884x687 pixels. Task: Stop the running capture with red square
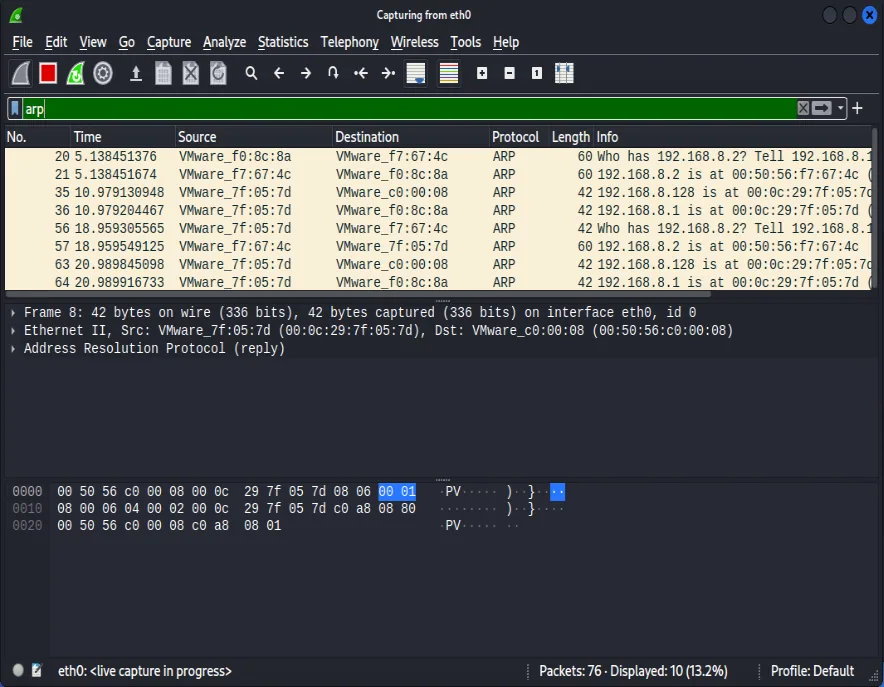tap(48, 73)
